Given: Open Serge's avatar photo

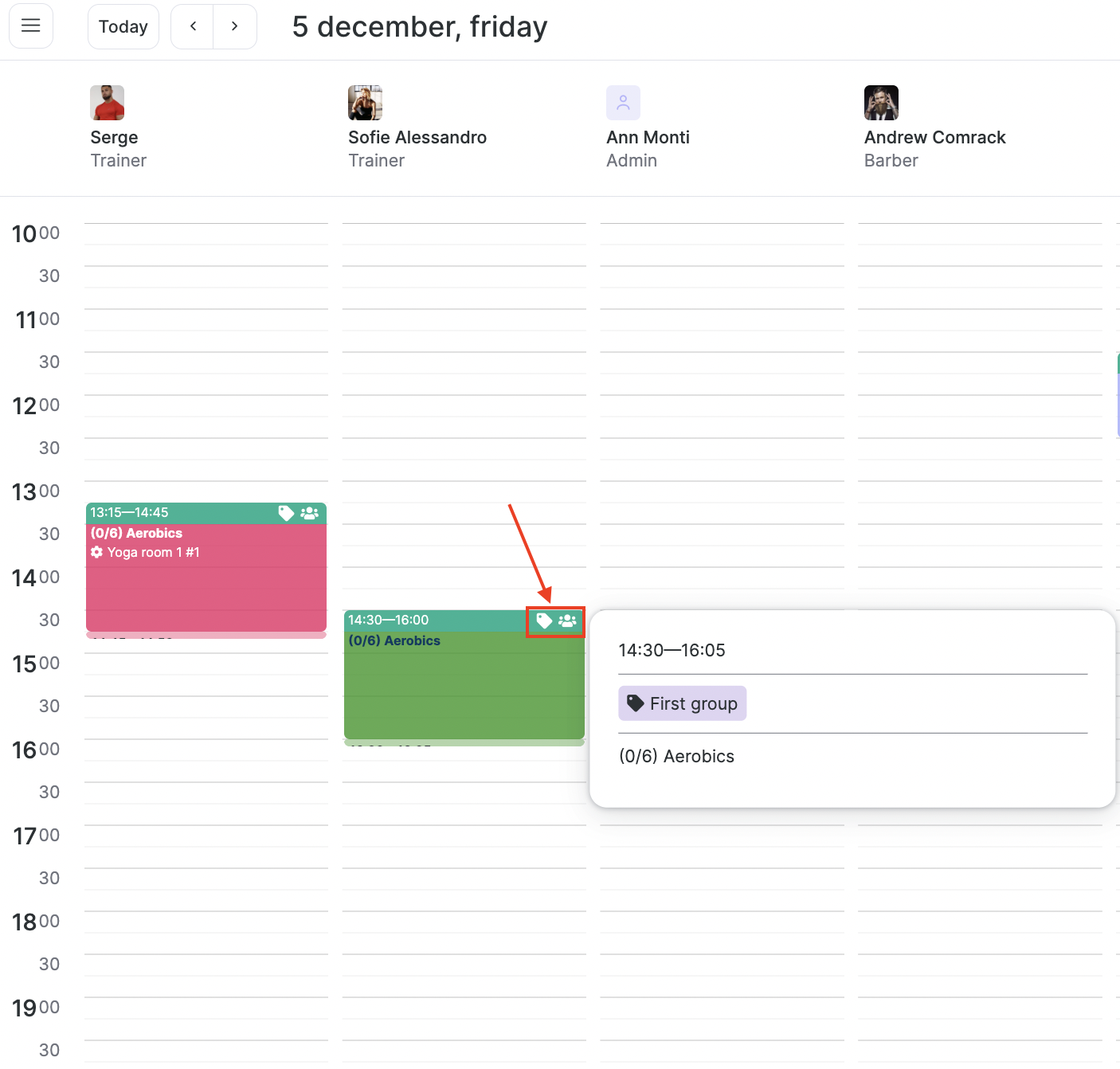Looking at the screenshot, I should pos(108,103).
